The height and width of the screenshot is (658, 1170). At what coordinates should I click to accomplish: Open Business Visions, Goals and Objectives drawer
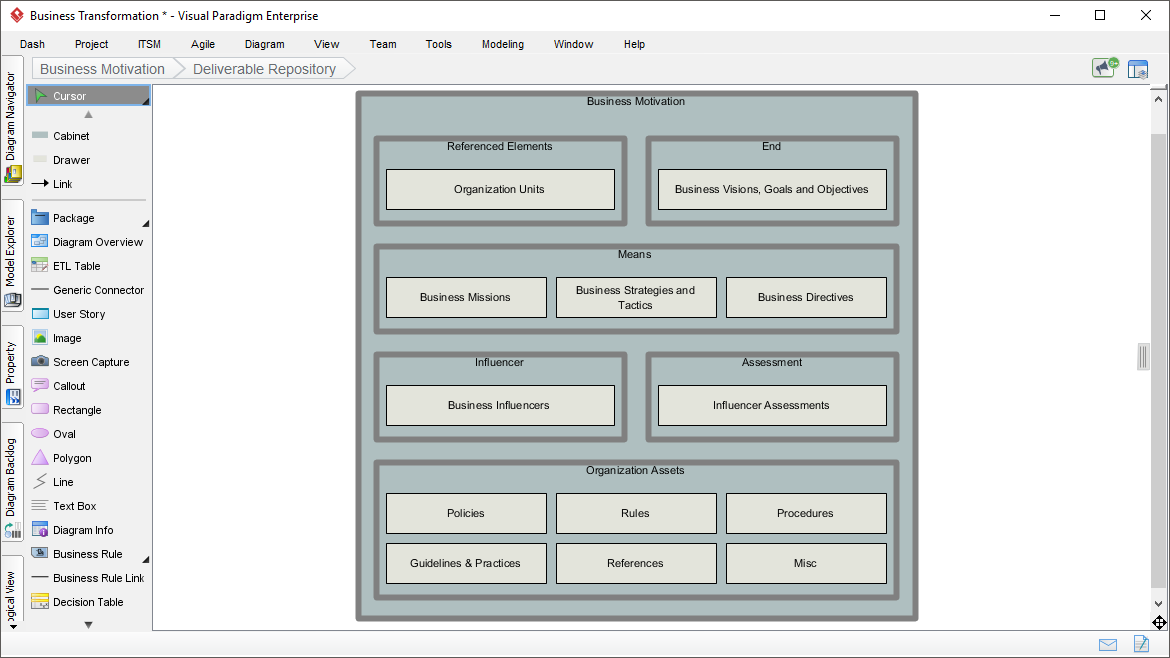(x=772, y=189)
